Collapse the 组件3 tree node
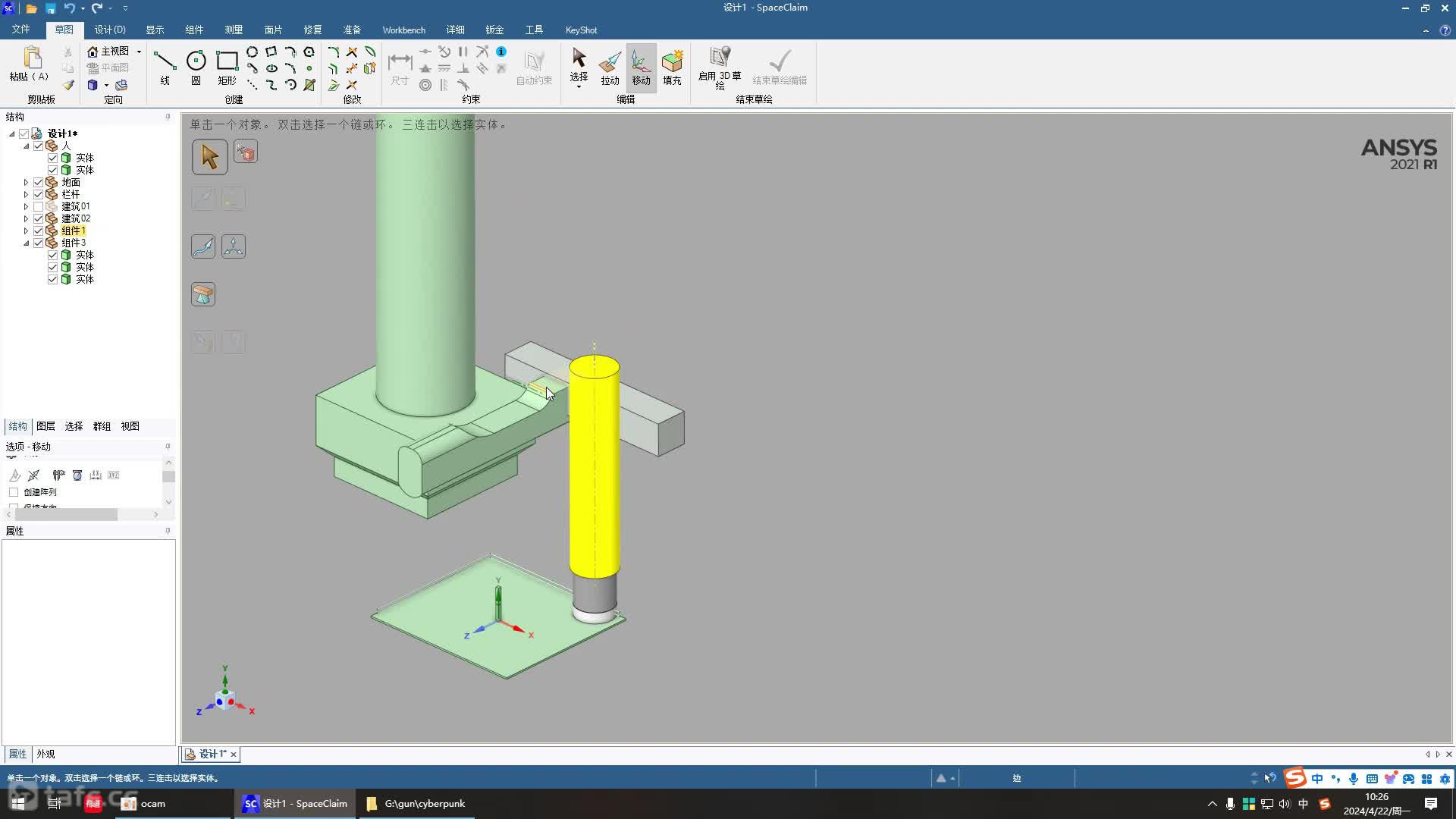Image resolution: width=1456 pixels, height=819 pixels. click(26, 243)
